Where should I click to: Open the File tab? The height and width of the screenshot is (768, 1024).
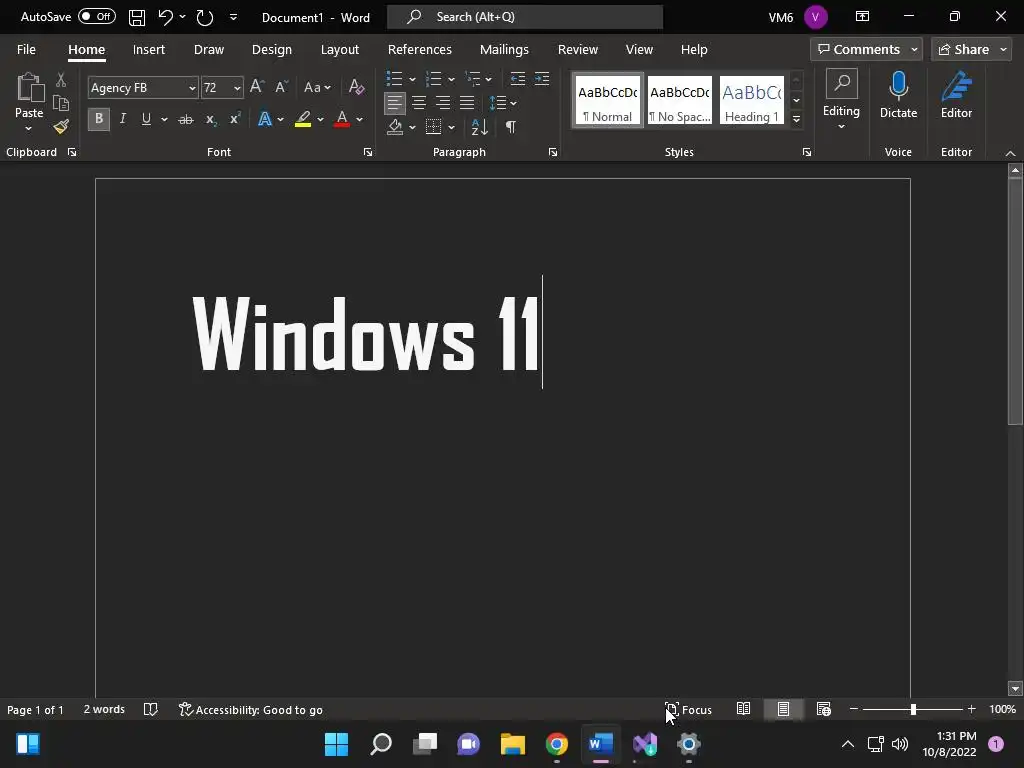pos(26,50)
